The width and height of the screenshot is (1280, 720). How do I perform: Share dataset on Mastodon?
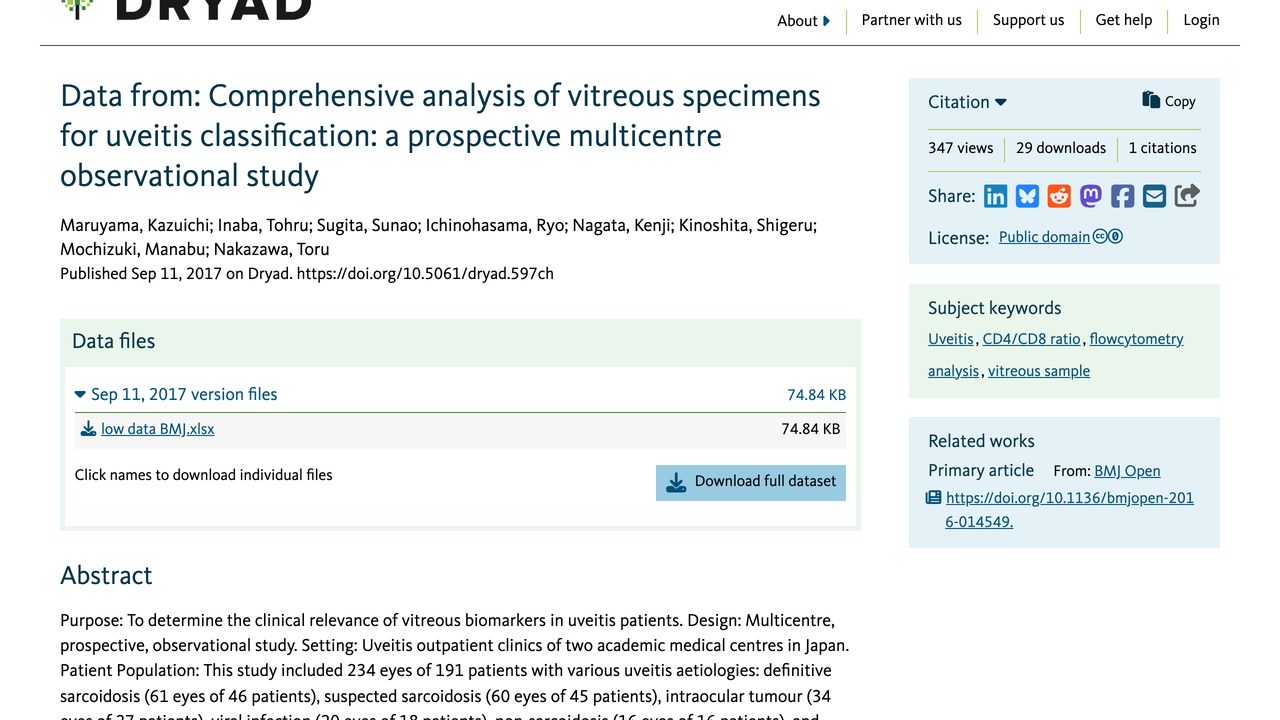tap(1091, 196)
